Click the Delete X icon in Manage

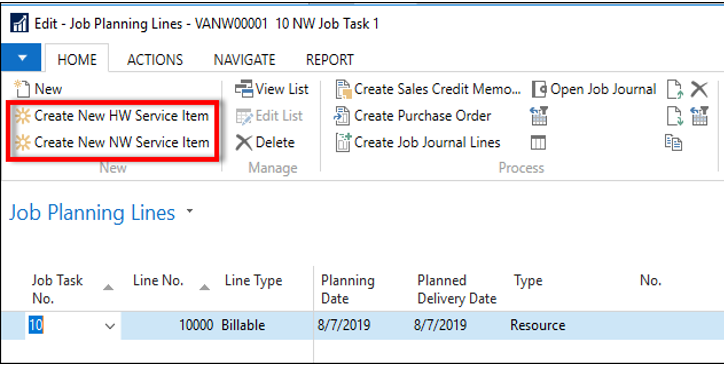(x=243, y=143)
